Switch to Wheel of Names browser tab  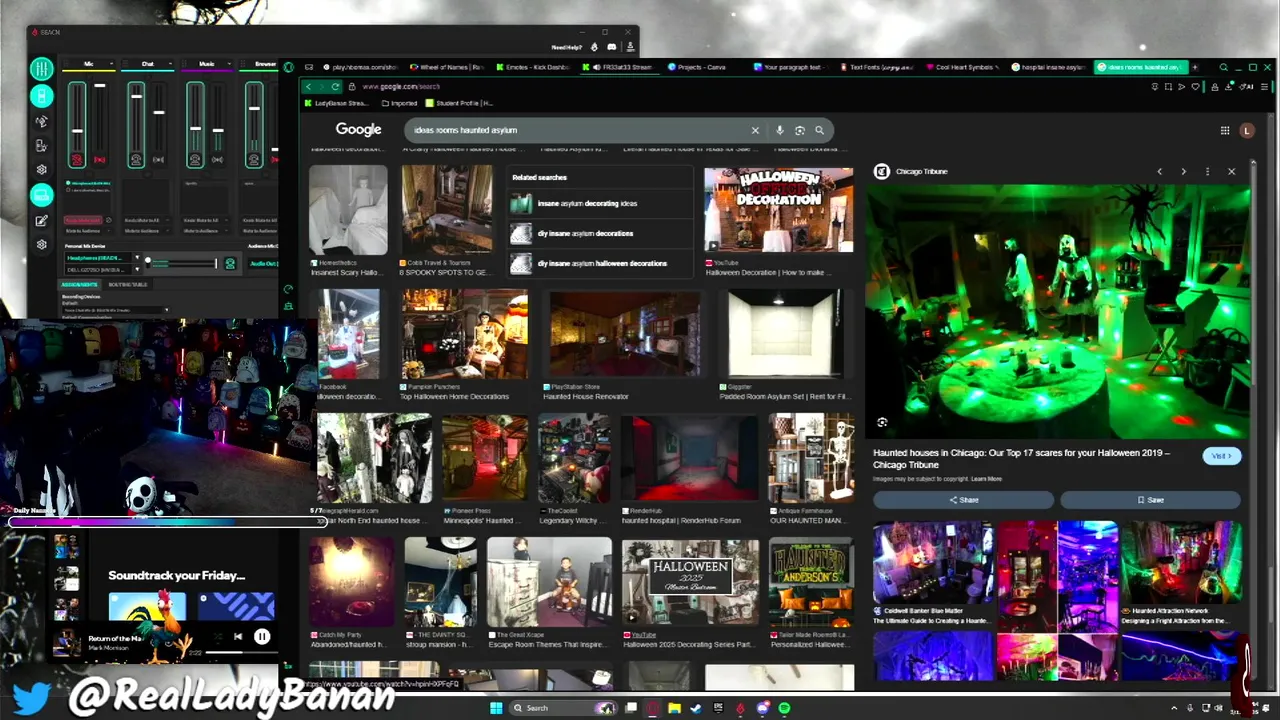[446, 67]
